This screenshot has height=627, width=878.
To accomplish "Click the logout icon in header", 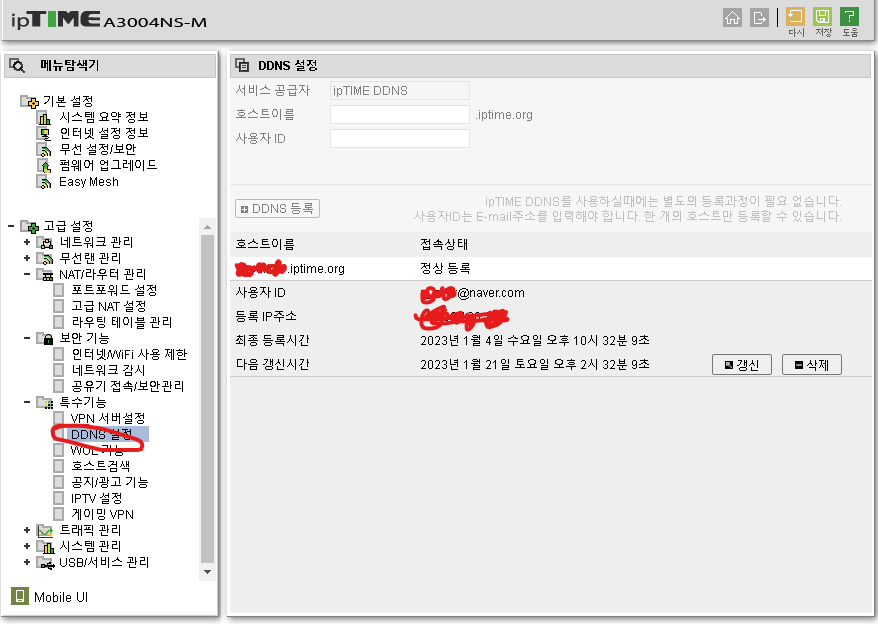I will 759,18.
